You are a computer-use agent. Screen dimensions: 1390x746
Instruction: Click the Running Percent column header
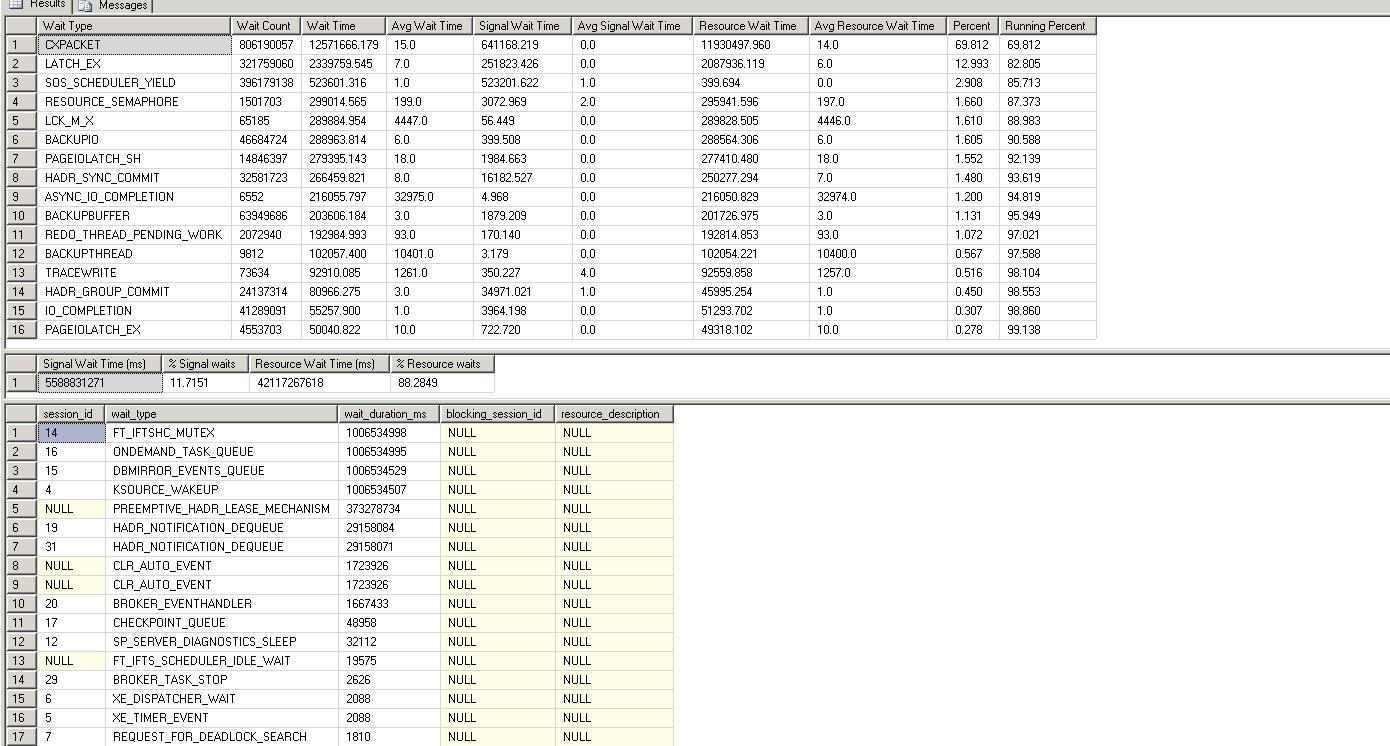pos(1047,26)
